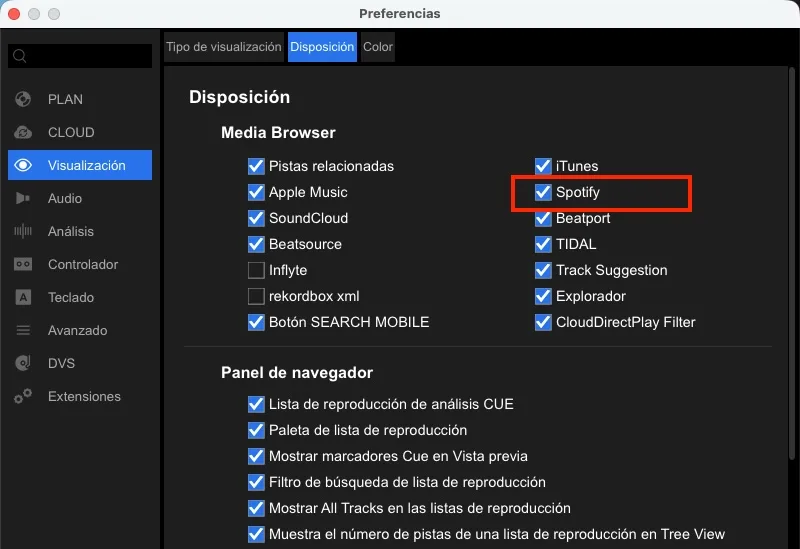Image resolution: width=800 pixels, height=549 pixels.
Task: Select the Teclado category label
Action: click(x=71, y=297)
